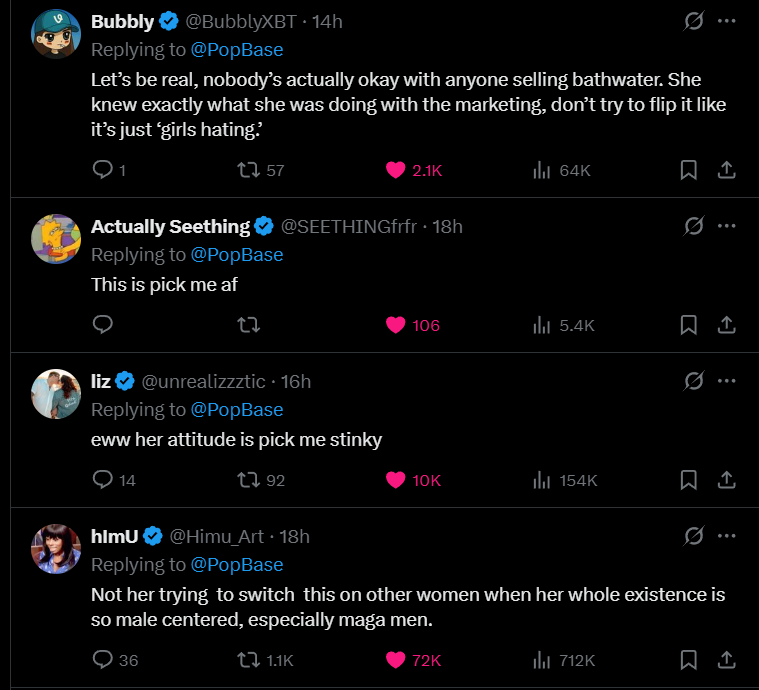Open more options on liz's tweet
The image size is (759, 690).
(727, 381)
